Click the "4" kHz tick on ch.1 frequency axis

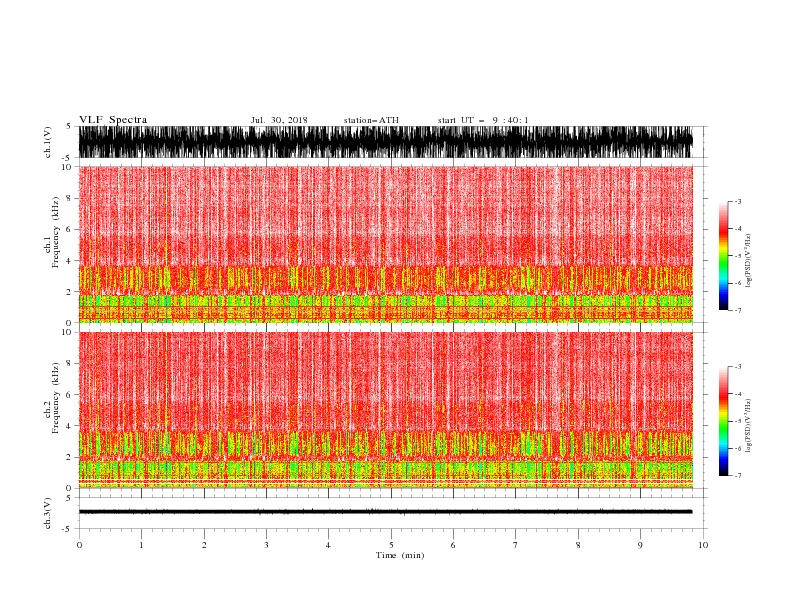[x=69, y=261]
